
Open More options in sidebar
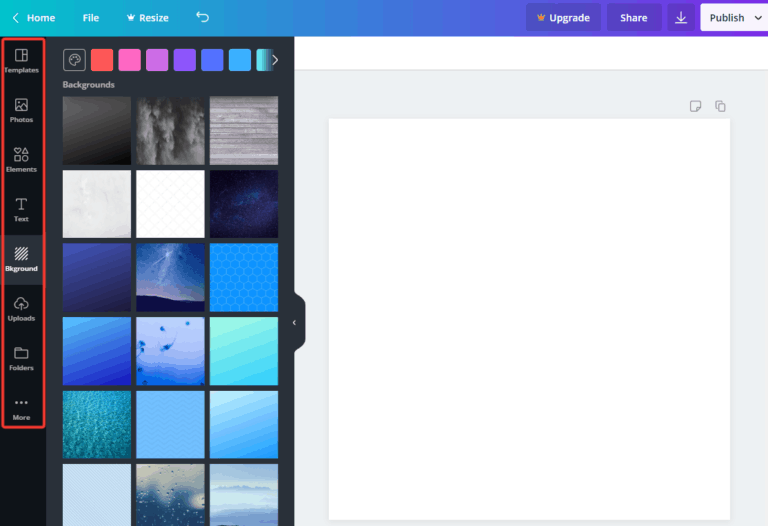21,408
